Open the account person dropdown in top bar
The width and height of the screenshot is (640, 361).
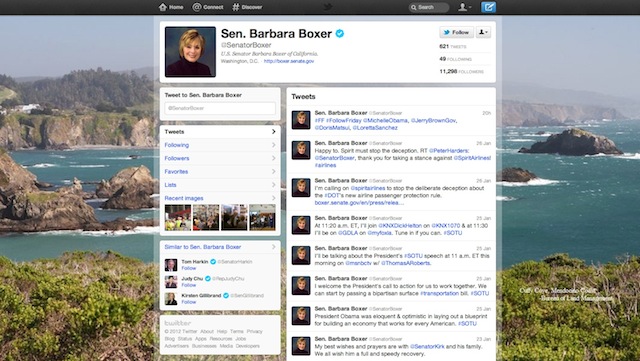click(x=464, y=7)
